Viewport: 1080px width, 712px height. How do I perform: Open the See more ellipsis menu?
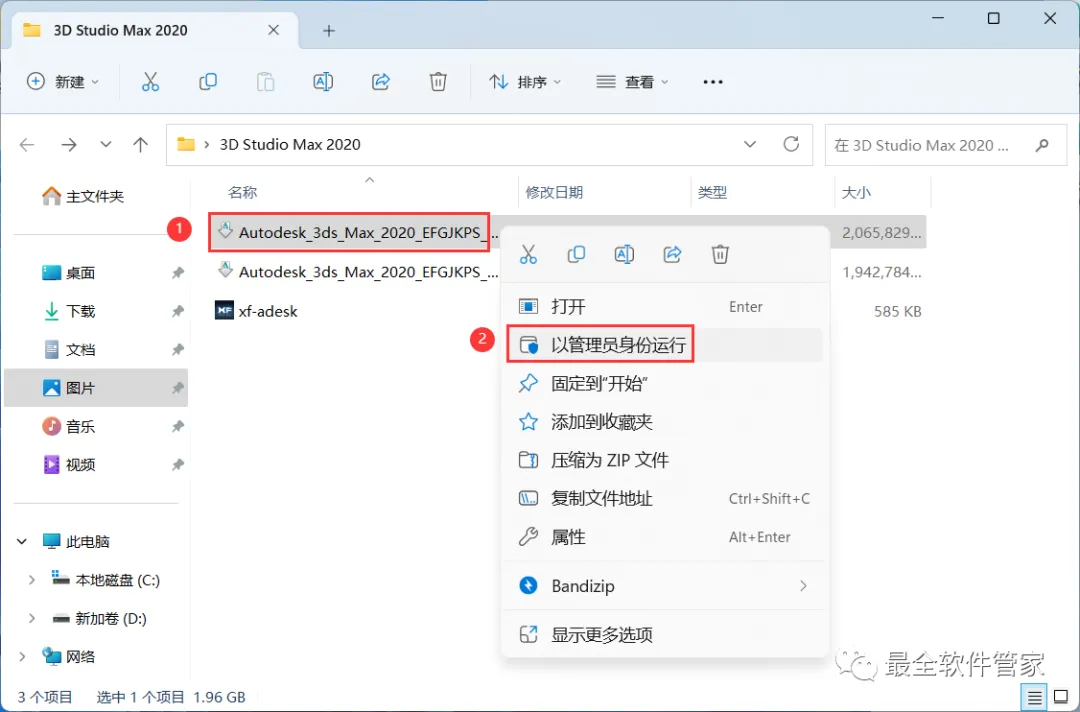pyautogui.click(x=713, y=82)
